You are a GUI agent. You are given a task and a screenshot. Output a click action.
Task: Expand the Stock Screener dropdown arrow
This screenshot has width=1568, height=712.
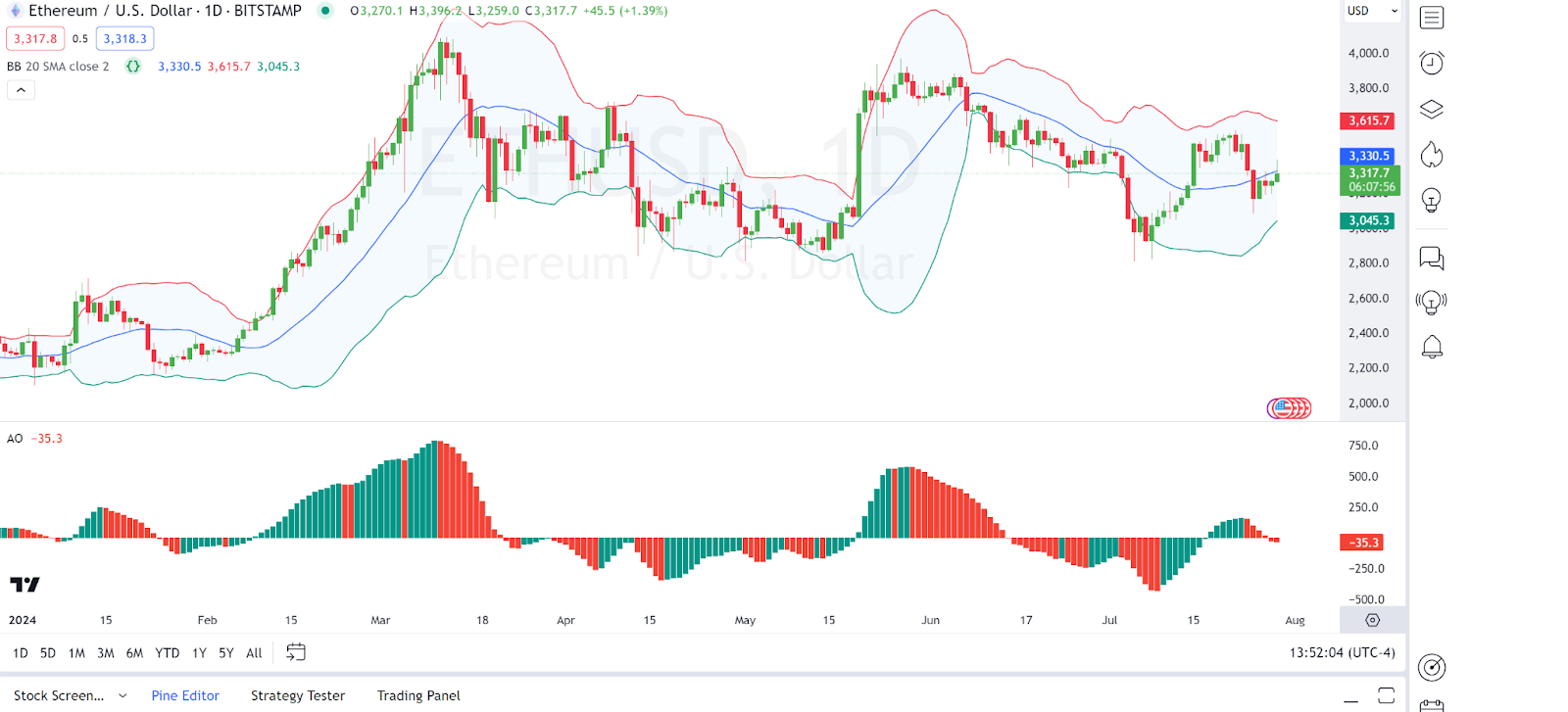[x=122, y=695]
